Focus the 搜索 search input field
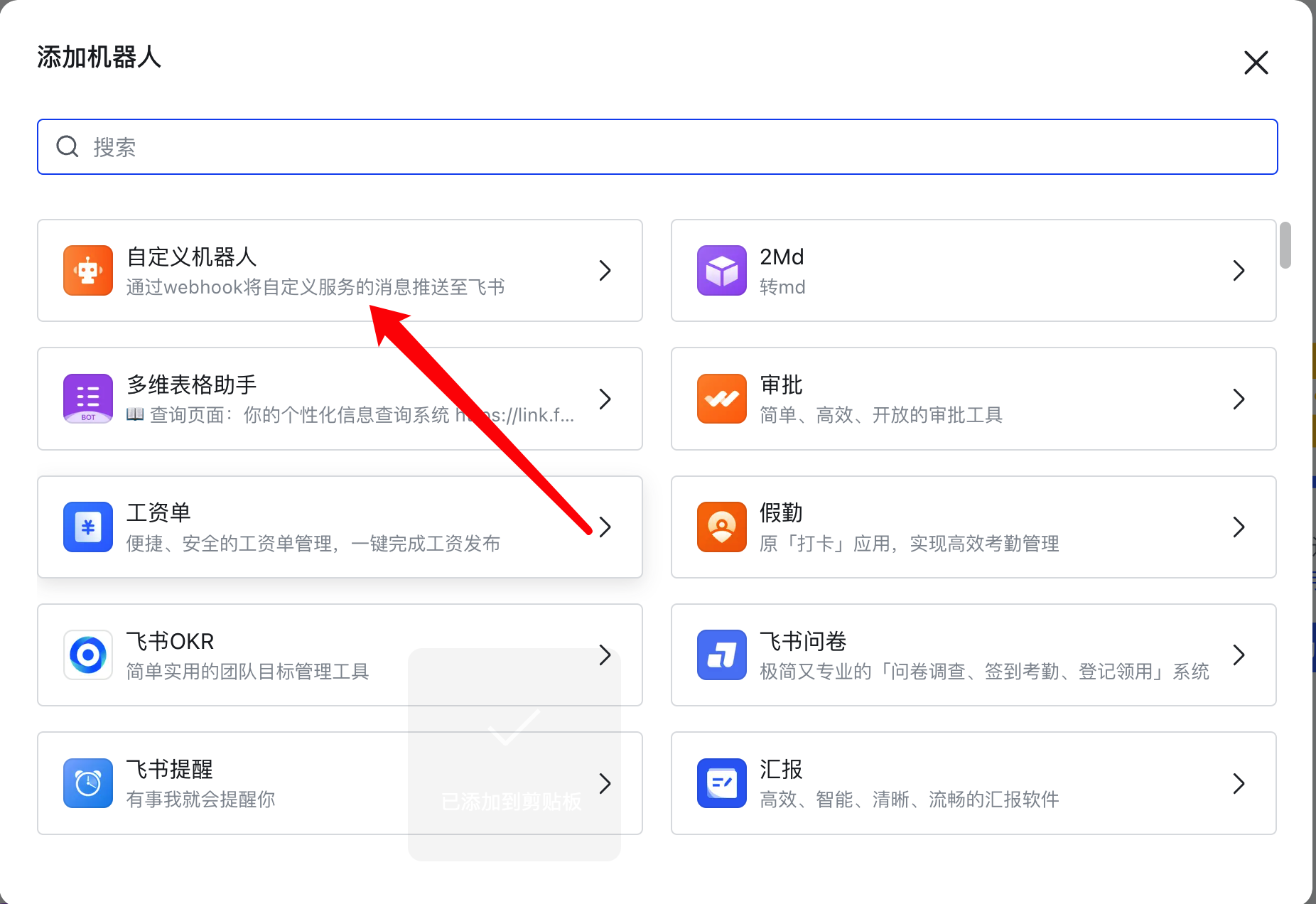This screenshot has width=1316, height=904. [x=657, y=146]
